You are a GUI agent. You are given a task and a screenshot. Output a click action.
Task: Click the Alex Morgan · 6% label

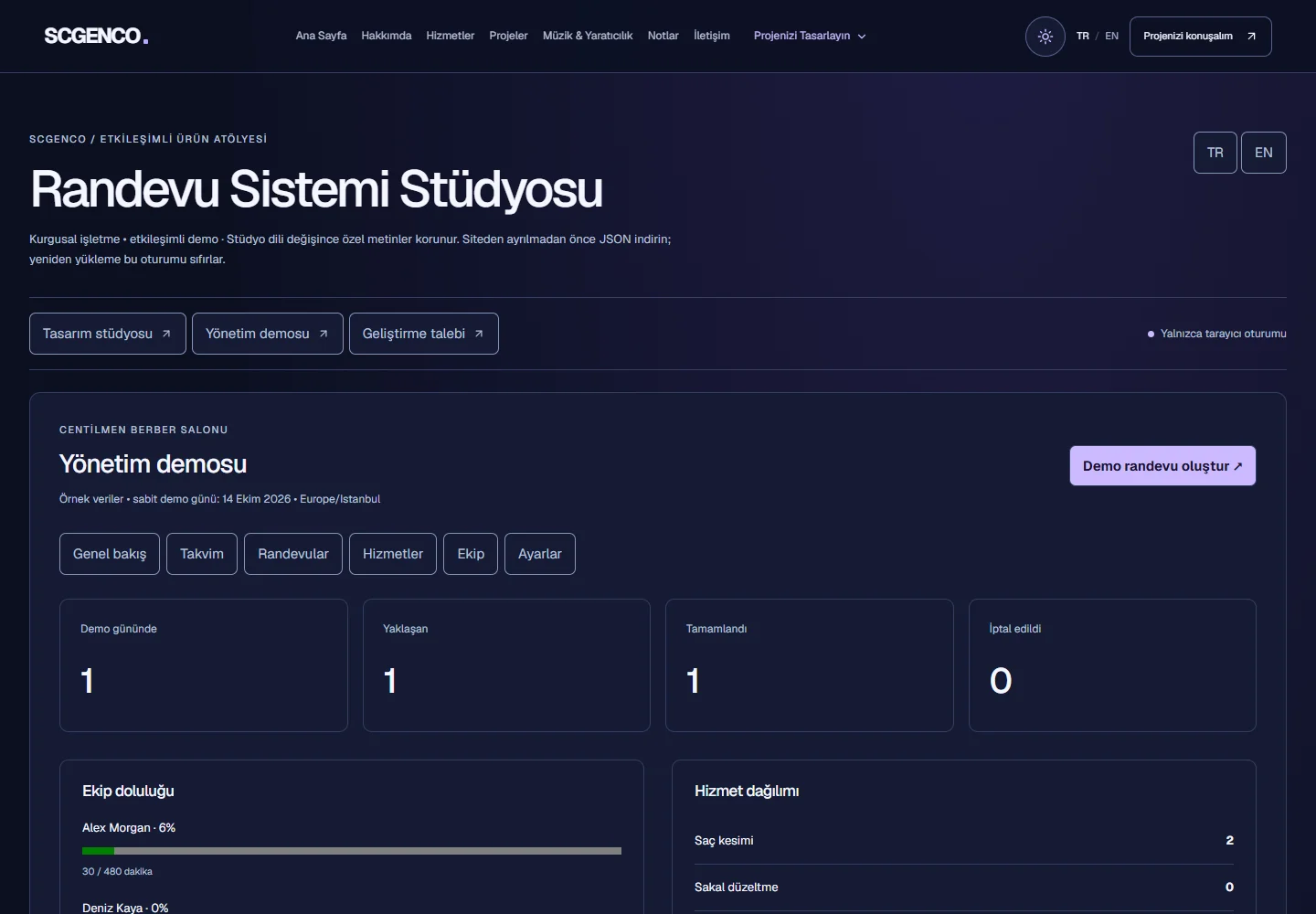pyautogui.click(x=129, y=828)
